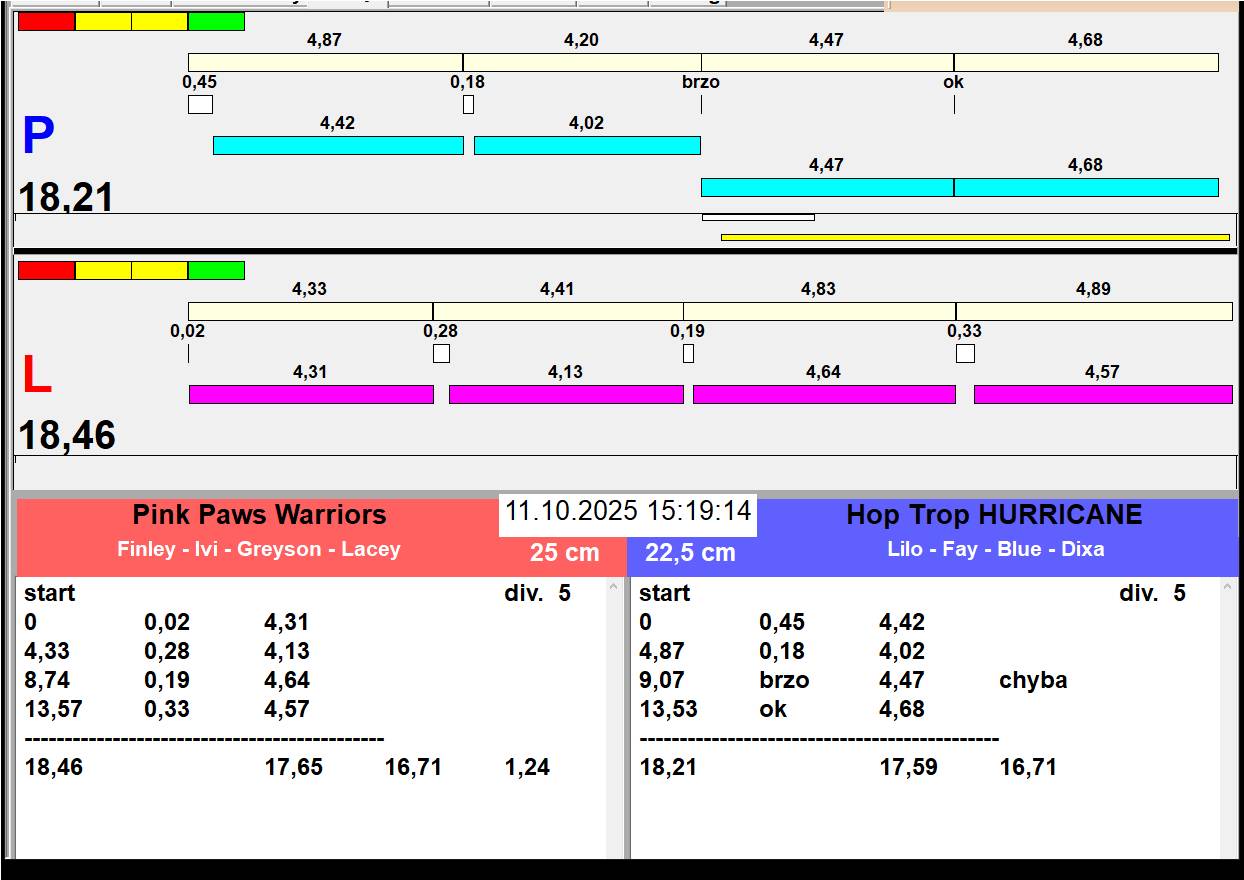Select the small box under 0,28 in lane L
Viewport: 1244px width, 880px height.
pyautogui.click(x=441, y=353)
